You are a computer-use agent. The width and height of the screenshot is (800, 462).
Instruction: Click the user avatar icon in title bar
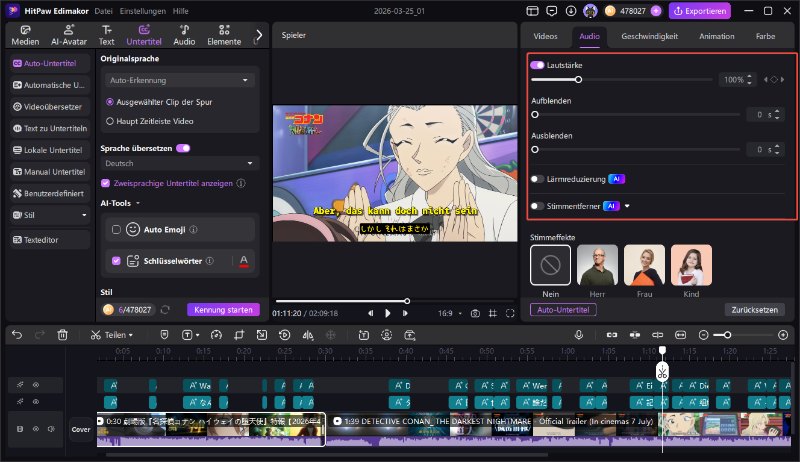pos(590,11)
